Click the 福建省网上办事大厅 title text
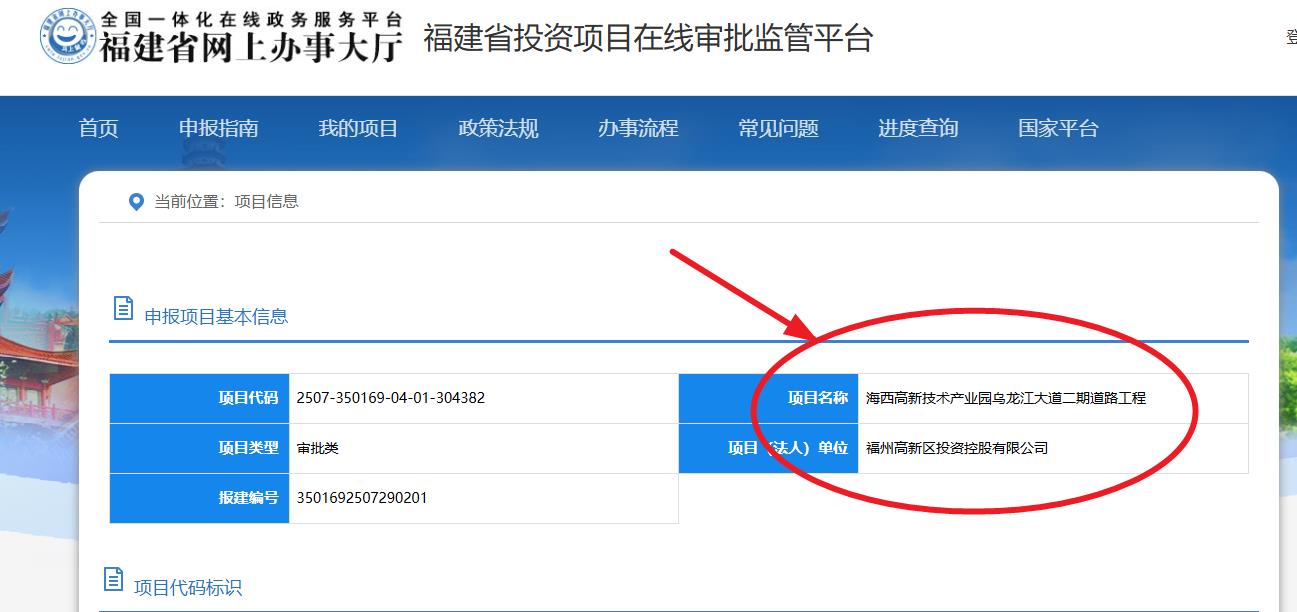 click(x=251, y=46)
